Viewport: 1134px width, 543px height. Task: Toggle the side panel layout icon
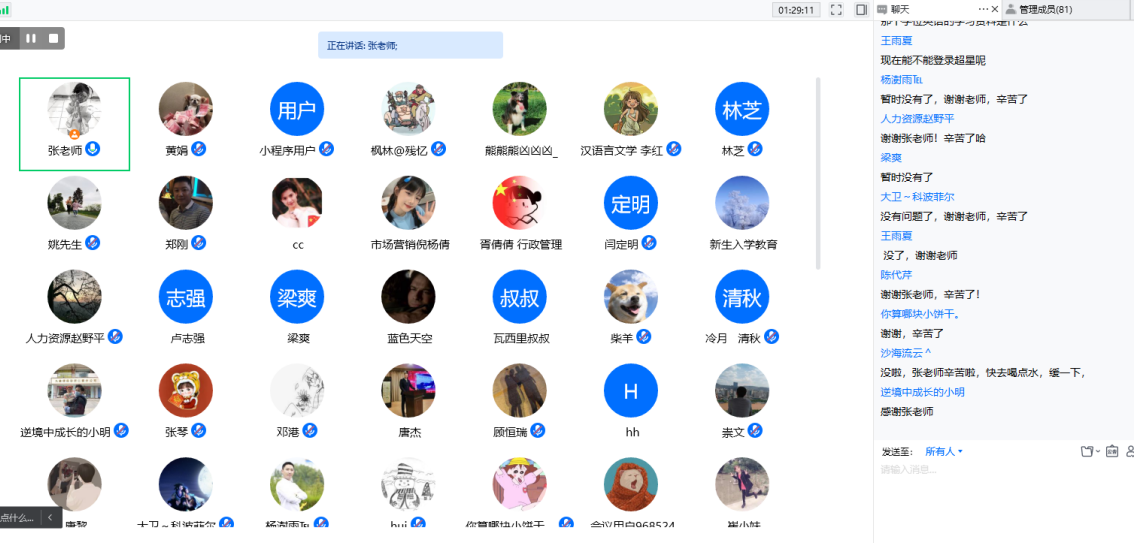click(861, 10)
